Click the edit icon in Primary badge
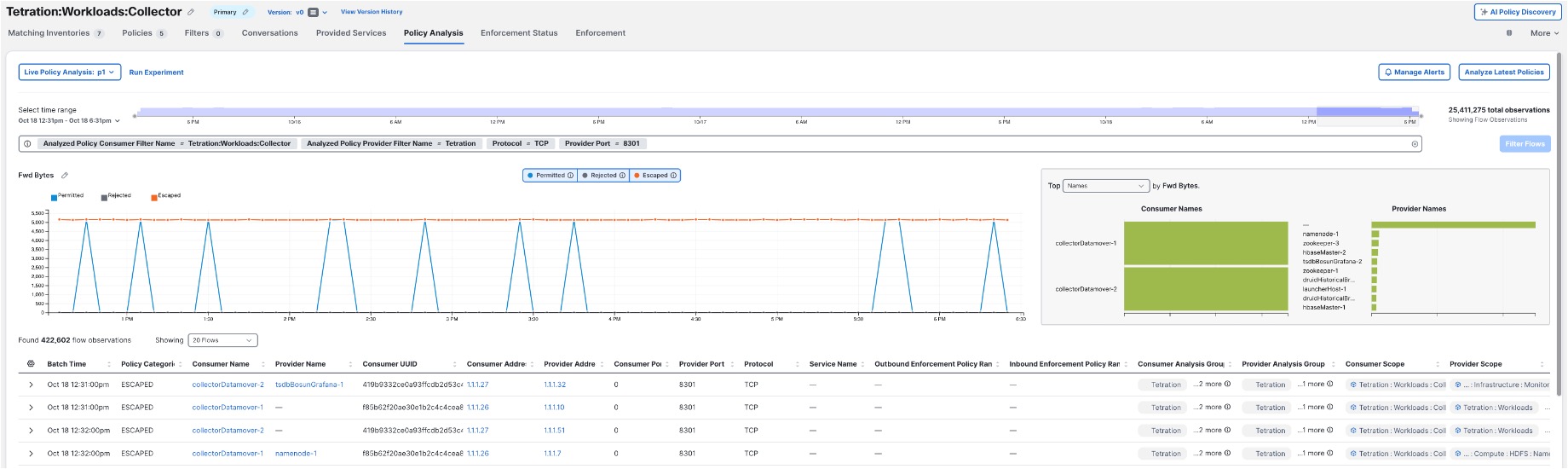Image resolution: width=1568 pixels, height=469 pixels. (245, 12)
